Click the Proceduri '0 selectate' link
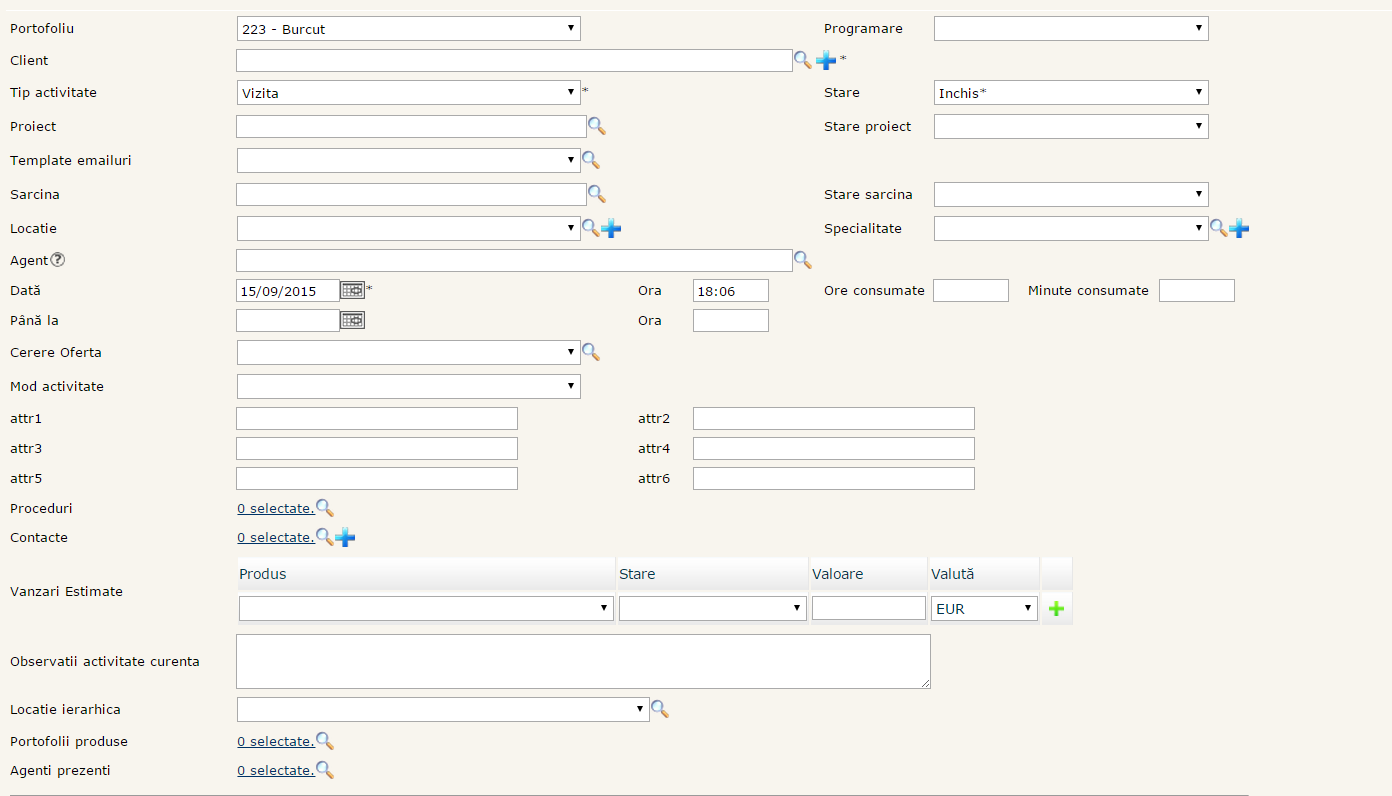Viewport: 1392px width, 796px height. (x=275, y=508)
